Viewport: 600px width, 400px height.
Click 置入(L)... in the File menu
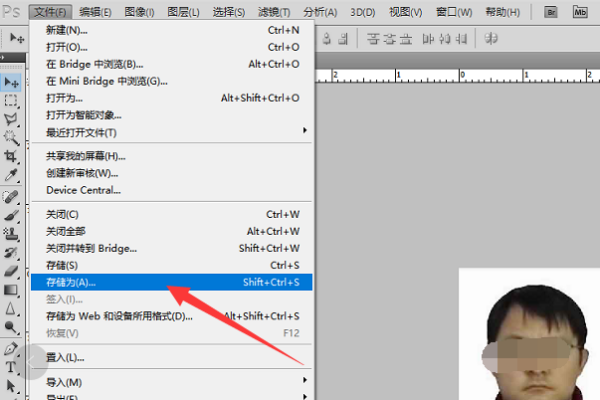coord(65,357)
